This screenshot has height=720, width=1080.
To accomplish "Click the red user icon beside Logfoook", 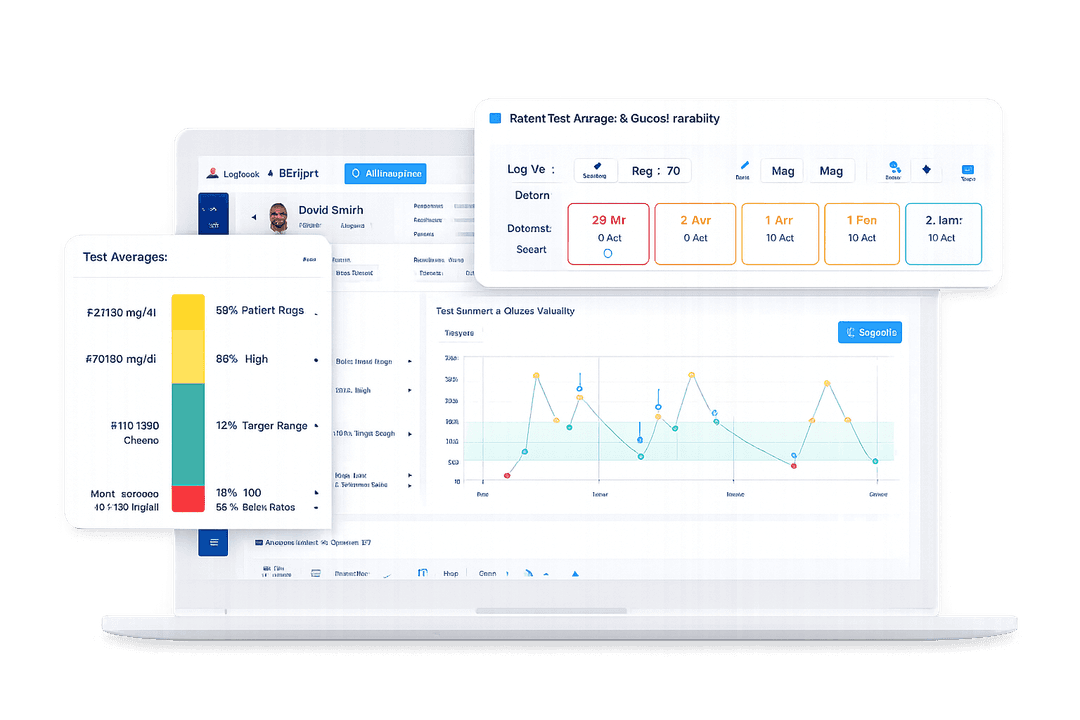I will click(212, 173).
